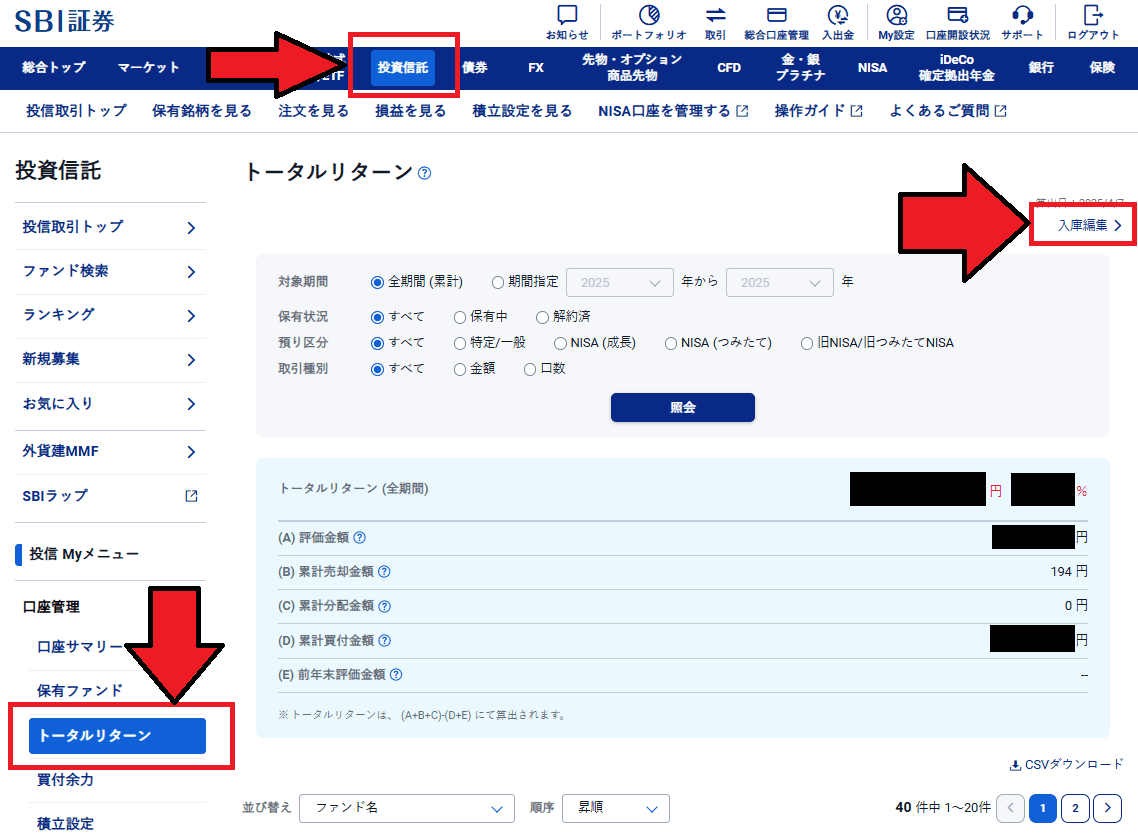Open 買付余力 in sidebar
Viewport: 1138px width, 839px height.
pos(65,780)
